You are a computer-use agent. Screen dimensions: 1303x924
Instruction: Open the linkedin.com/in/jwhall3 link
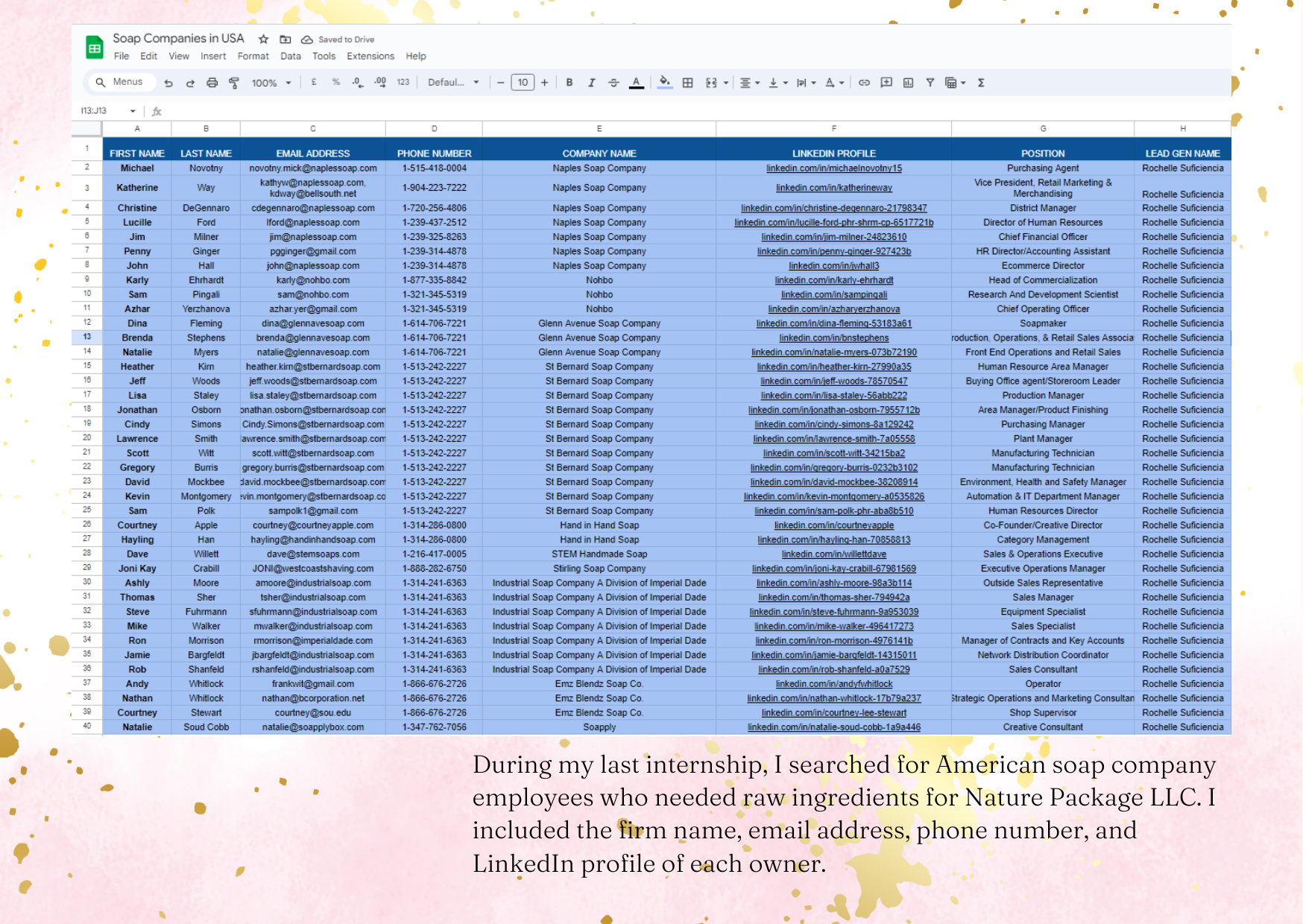click(x=833, y=265)
